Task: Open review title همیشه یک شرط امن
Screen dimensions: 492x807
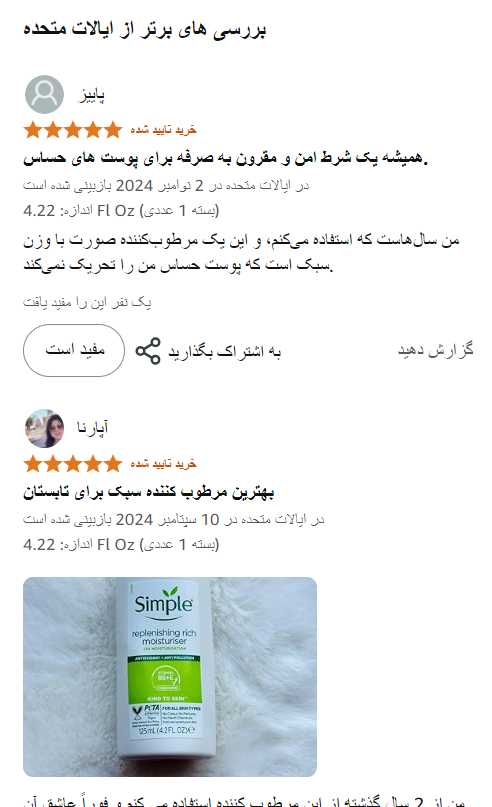Action: click(x=225, y=158)
